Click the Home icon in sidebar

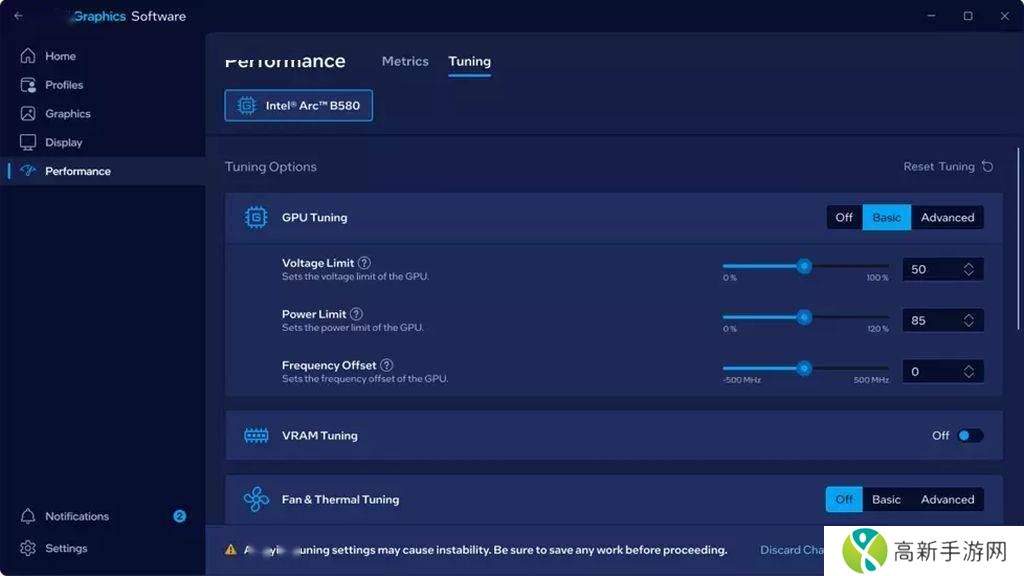[x=28, y=56]
